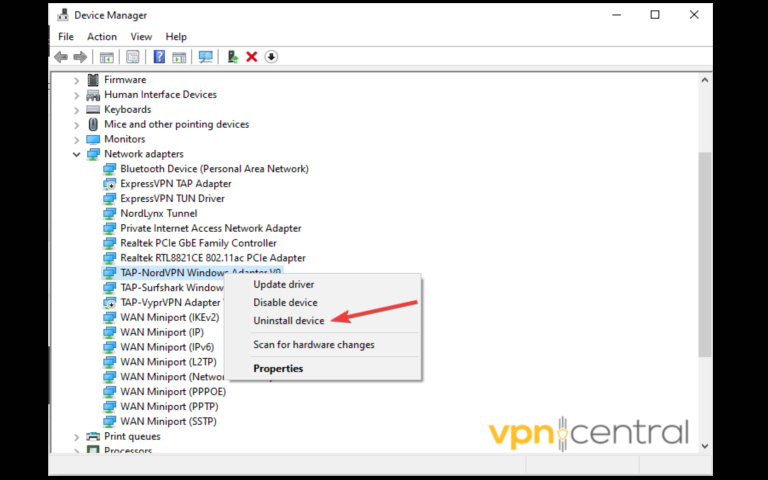
Task: Collapse the Network adapters category
Action: [77, 154]
